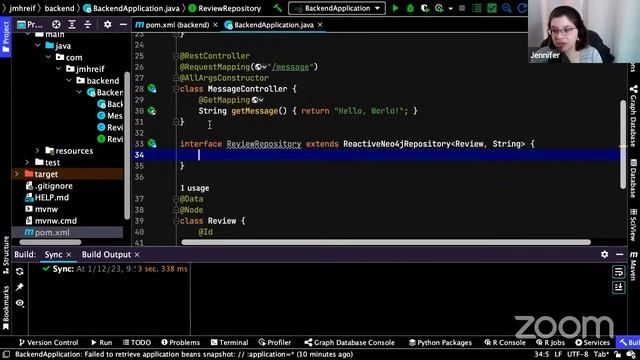
Task: Click the Collapse All icon in the Project panel
Action: coord(87,24)
